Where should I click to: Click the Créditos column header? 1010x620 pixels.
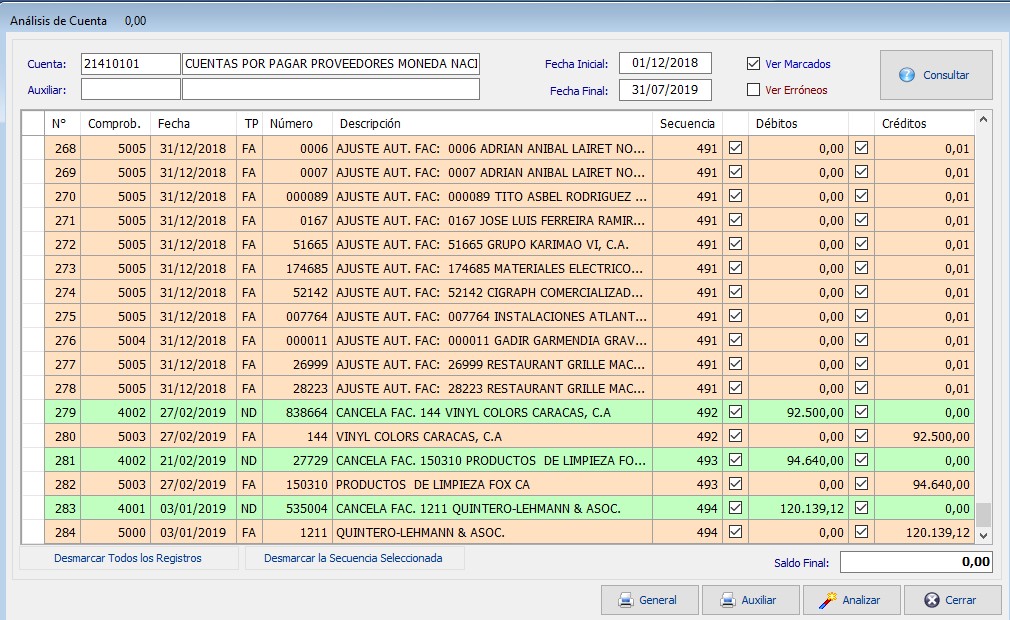(924, 124)
